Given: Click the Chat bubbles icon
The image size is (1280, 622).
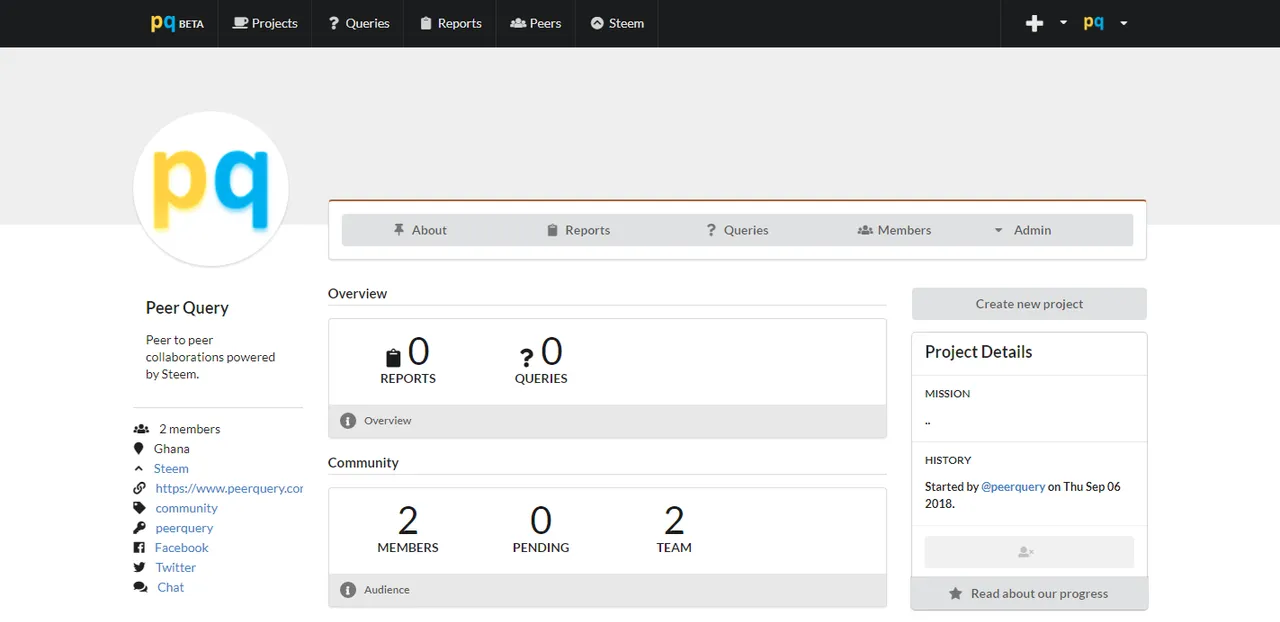Looking at the screenshot, I should tap(141, 588).
